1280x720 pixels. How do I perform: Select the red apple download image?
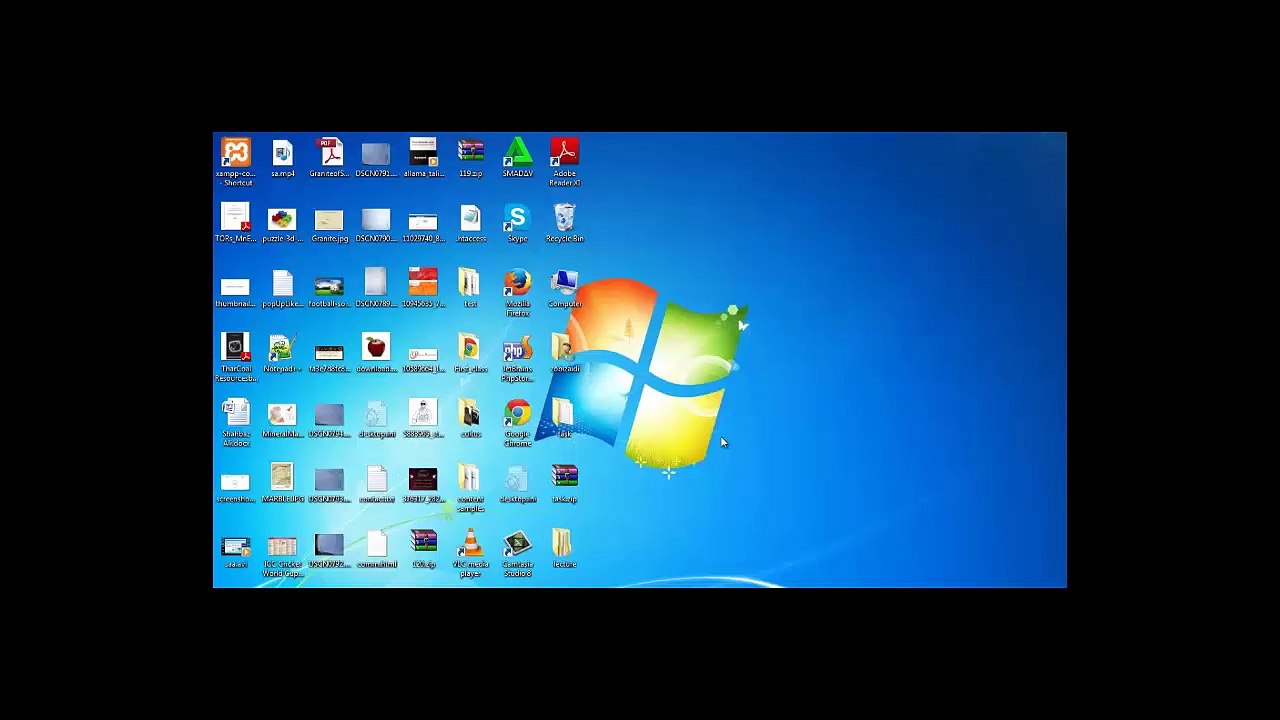(376, 348)
